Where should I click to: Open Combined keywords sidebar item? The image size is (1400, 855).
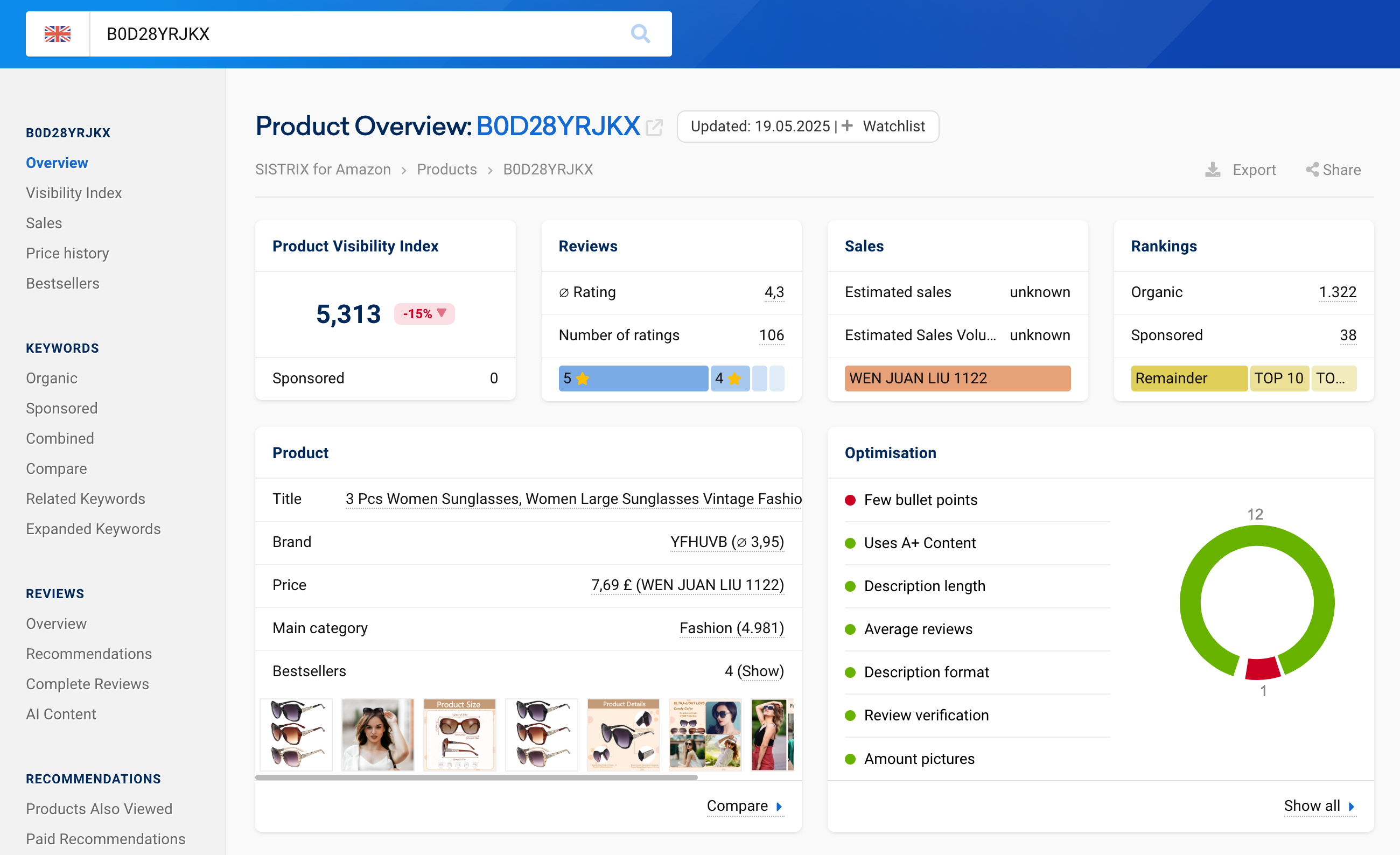[60, 439]
